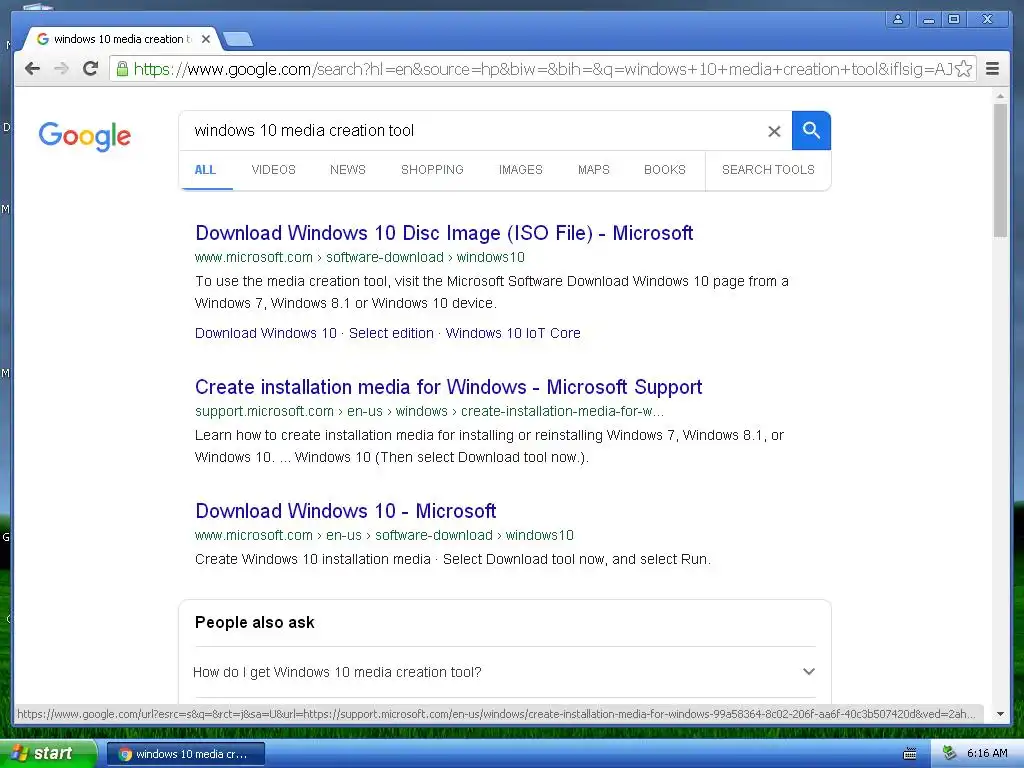This screenshot has width=1024, height=768.
Task: Click the Google search query input field
Action: tap(477, 131)
